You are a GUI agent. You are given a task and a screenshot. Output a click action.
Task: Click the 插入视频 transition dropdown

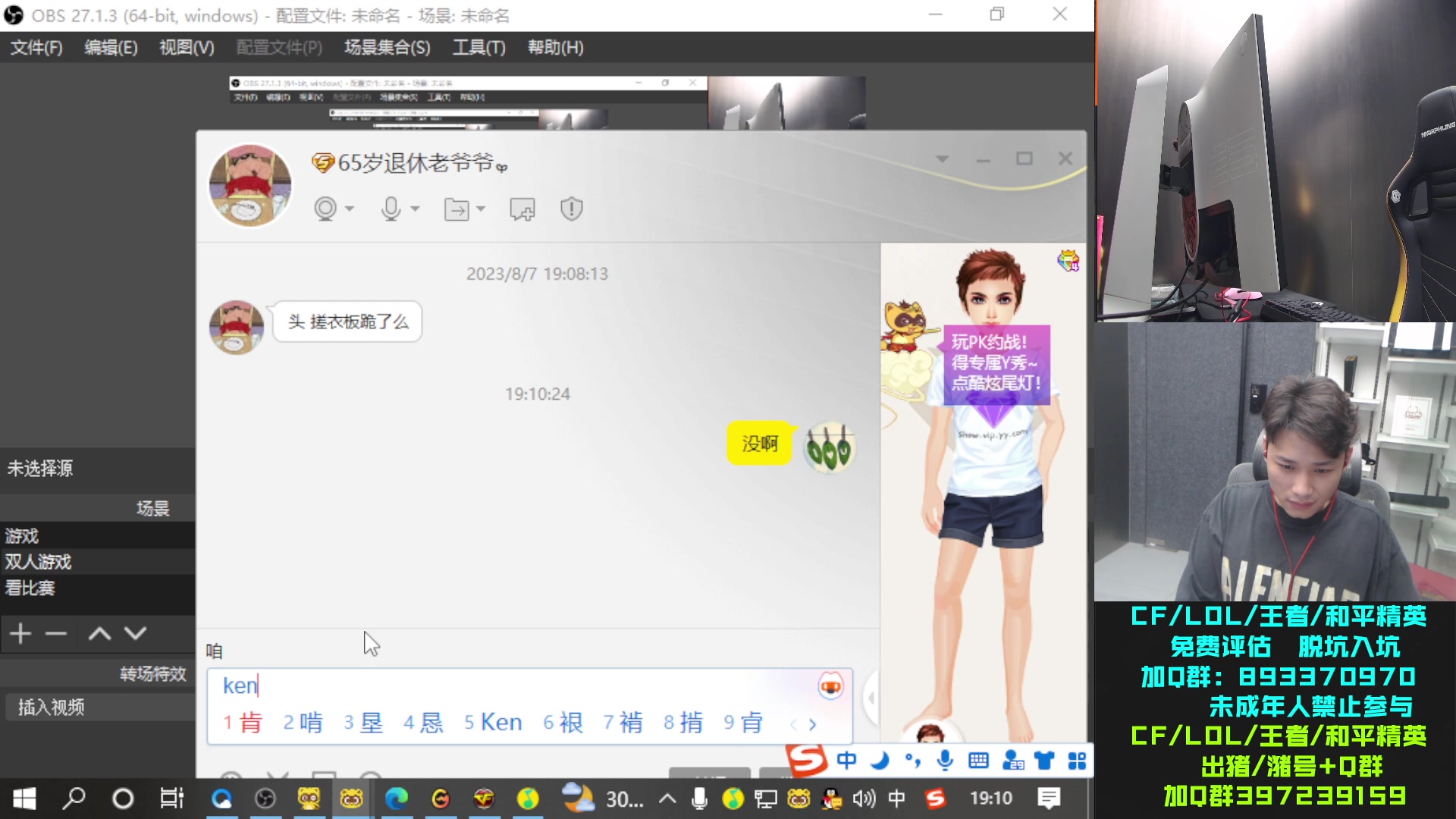(99, 708)
